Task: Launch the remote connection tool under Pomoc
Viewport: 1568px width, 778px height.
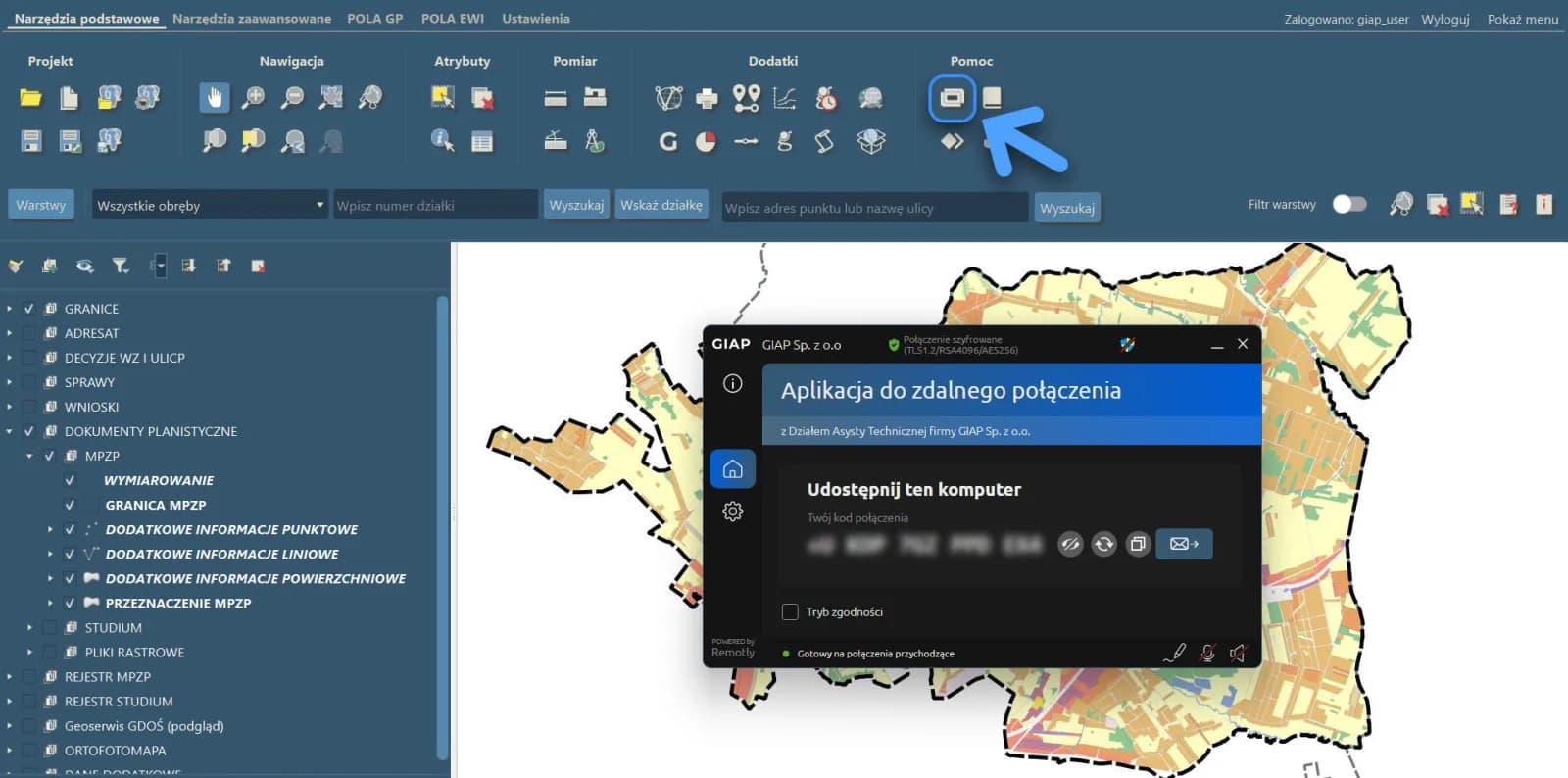Action: tap(952, 98)
